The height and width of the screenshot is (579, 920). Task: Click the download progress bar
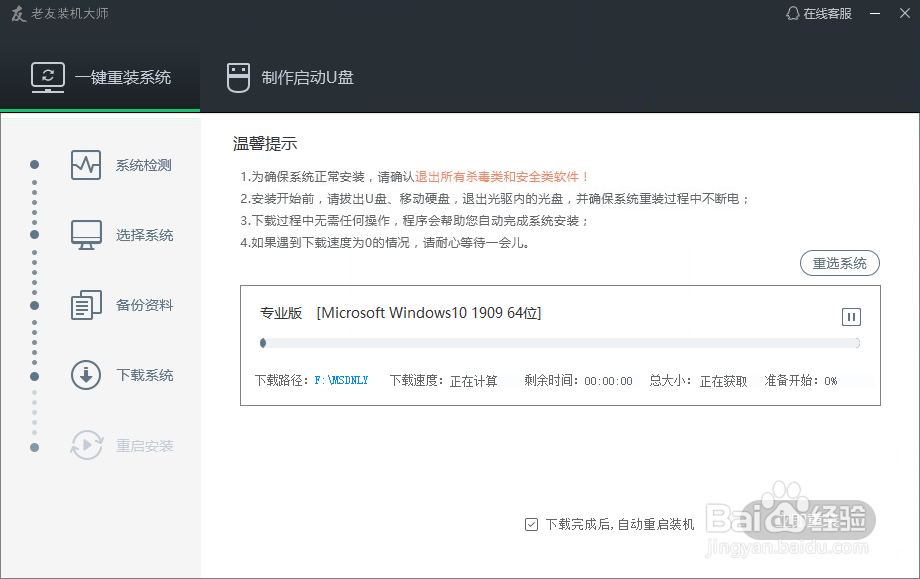[x=560, y=343]
